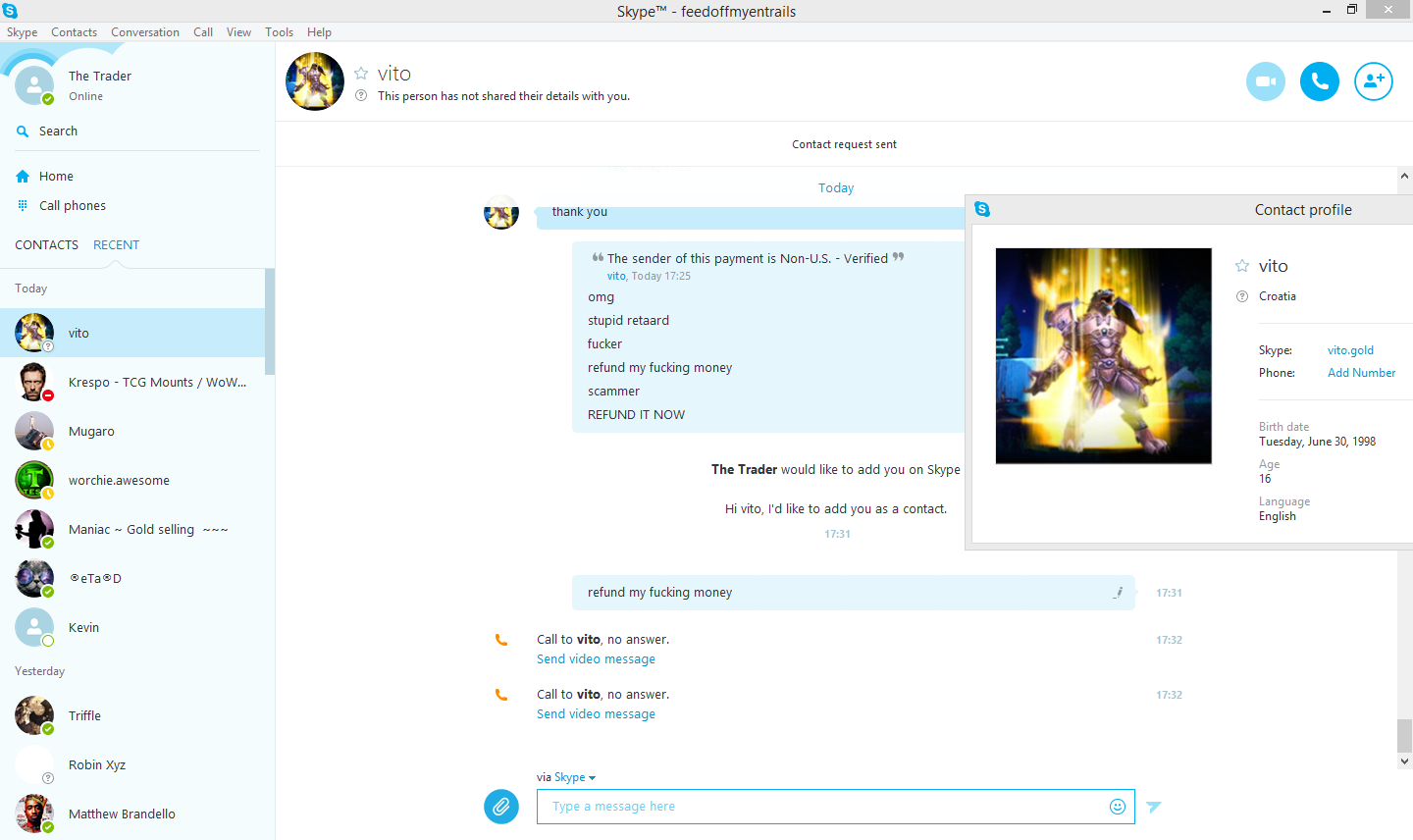Click the birth date 'Tuesday, June 30, 1998'
This screenshot has width=1413, height=840.
point(1317,442)
